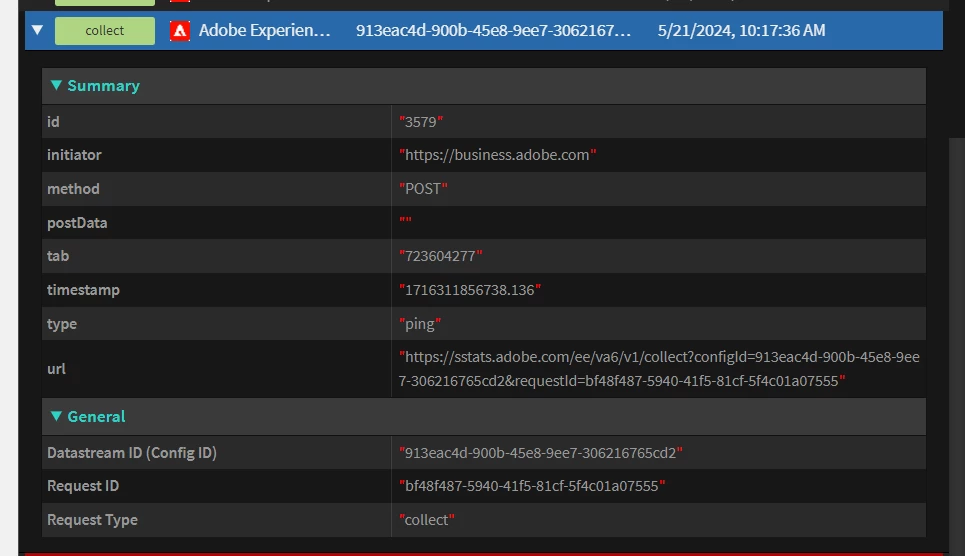Select the sstats.adobe.com collect URL value

(659, 369)
